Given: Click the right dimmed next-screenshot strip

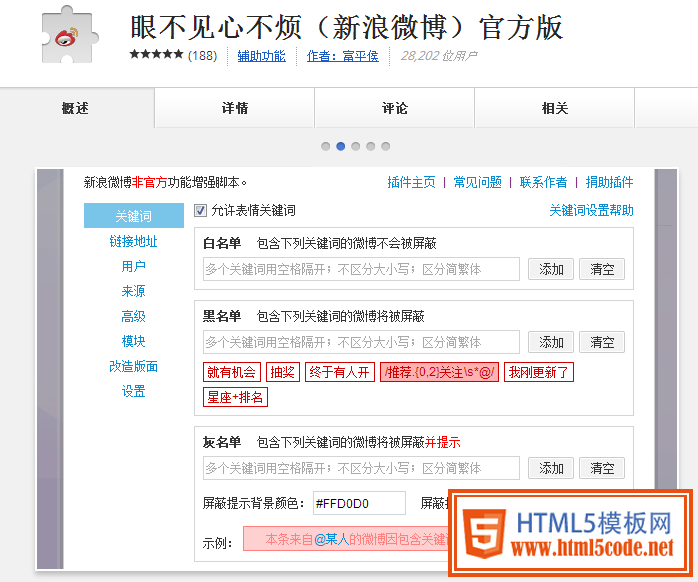Looking at the screenshot, I should 666,329.
